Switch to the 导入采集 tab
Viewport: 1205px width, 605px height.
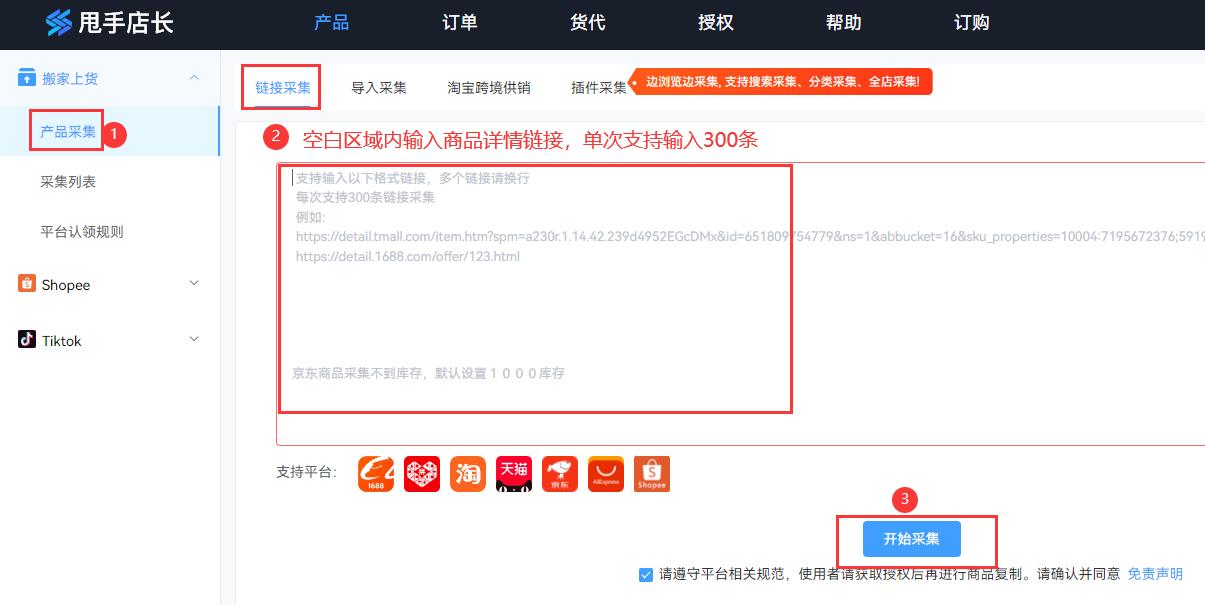(x=379, y=87)
